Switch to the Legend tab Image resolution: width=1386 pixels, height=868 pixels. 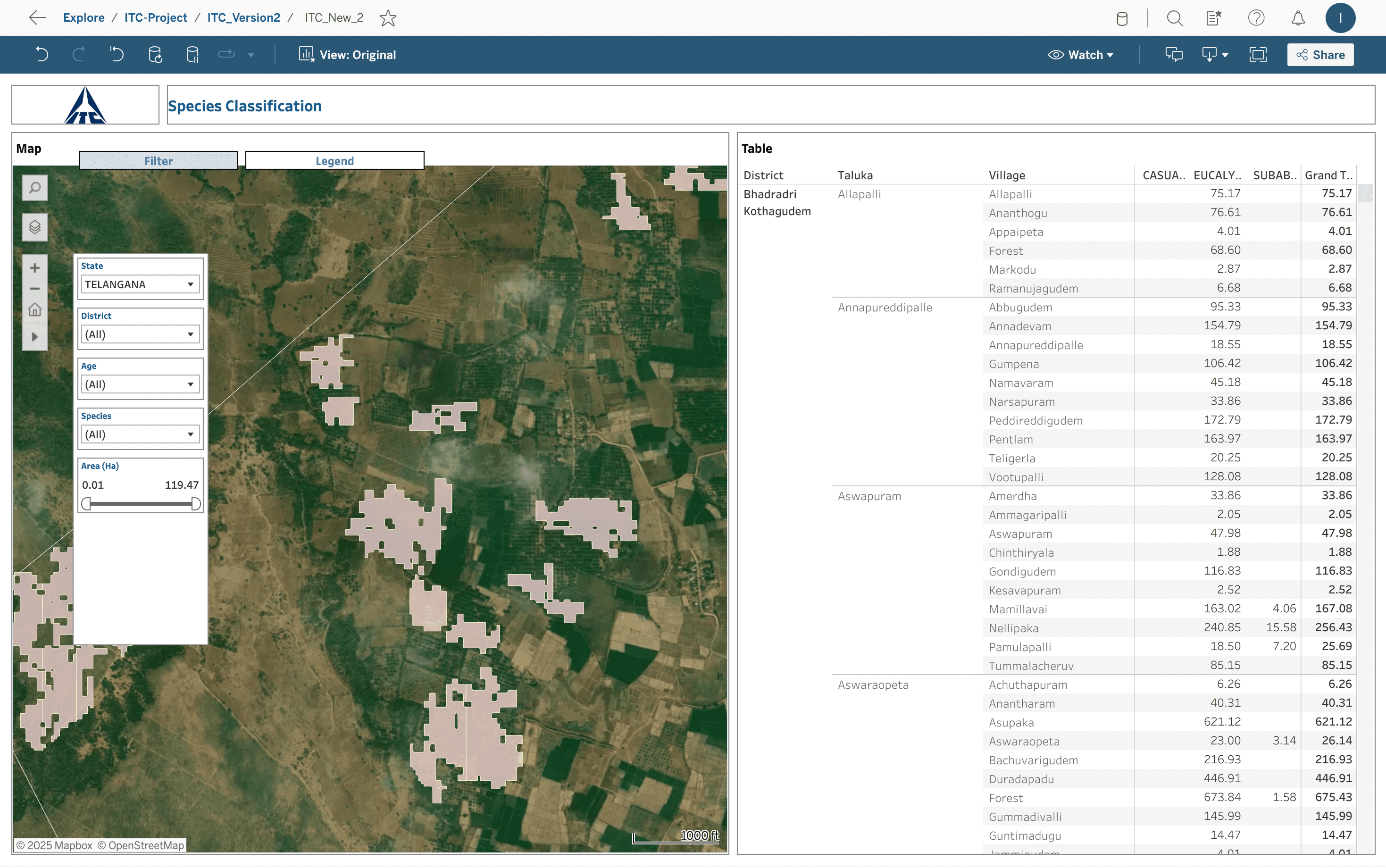click(x=334, y=161)
